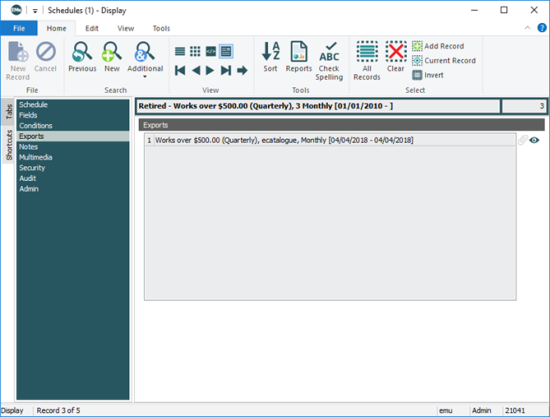This screenshot has height=417, width=550.
Task: Select the Details view icon
Action: [226, 52]
